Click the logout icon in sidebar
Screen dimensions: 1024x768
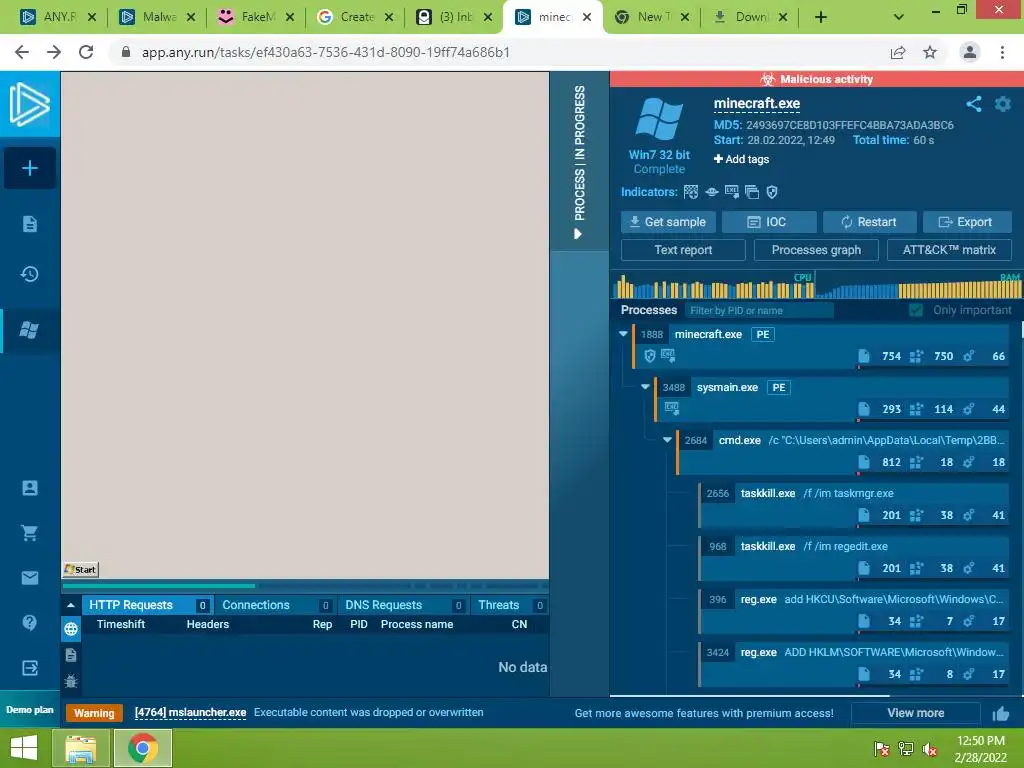coord(29,667)
